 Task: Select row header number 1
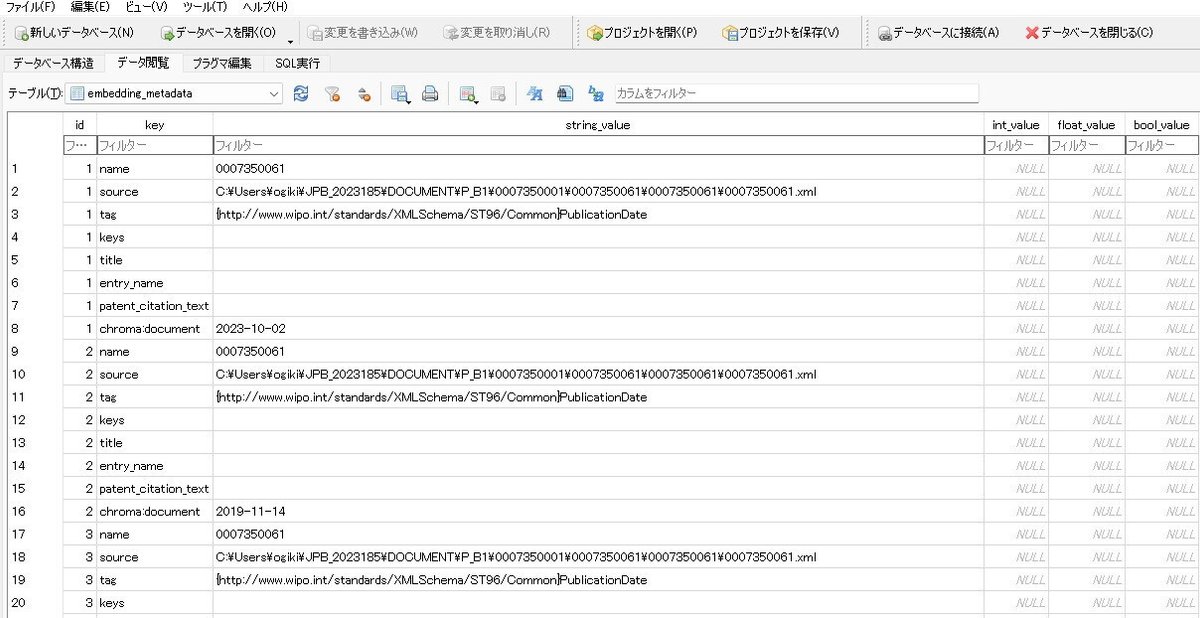[x=34, y=168]
